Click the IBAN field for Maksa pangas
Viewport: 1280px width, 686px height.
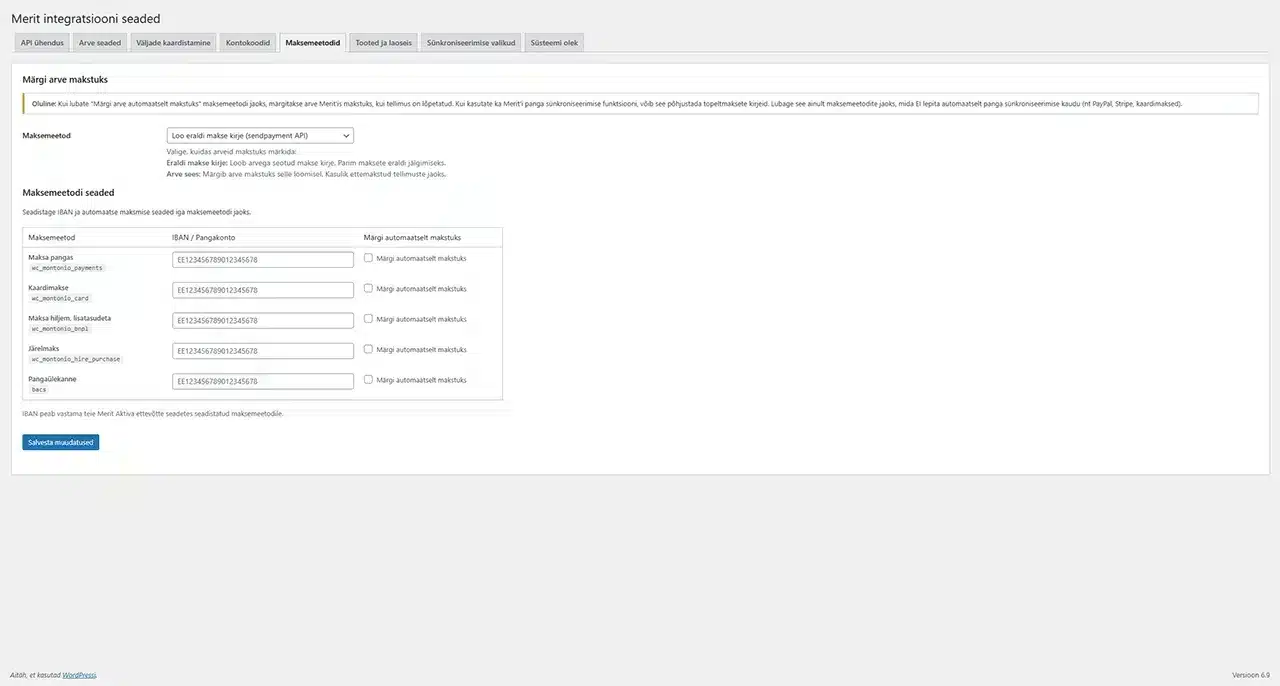(x=263, y=259)
